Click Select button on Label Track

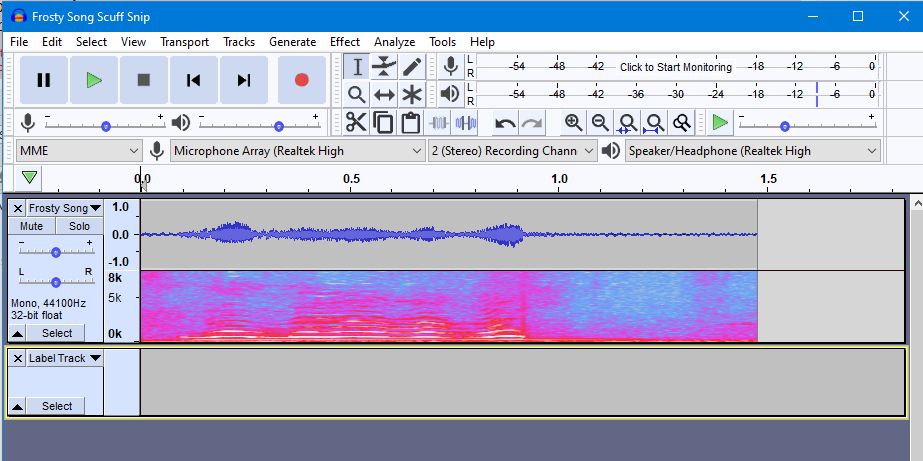point(57,406)
